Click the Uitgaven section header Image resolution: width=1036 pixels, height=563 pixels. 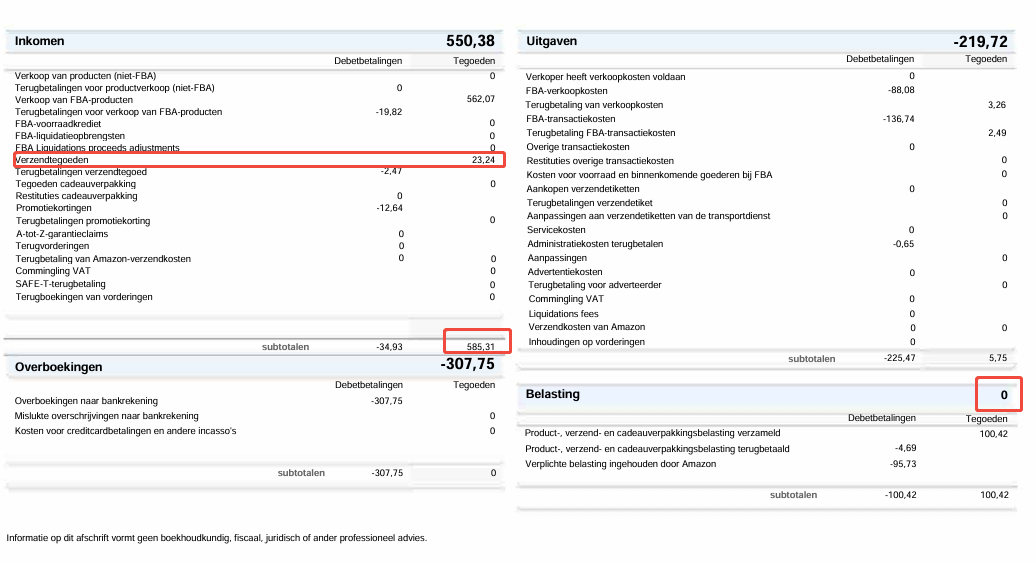[552, 41]
